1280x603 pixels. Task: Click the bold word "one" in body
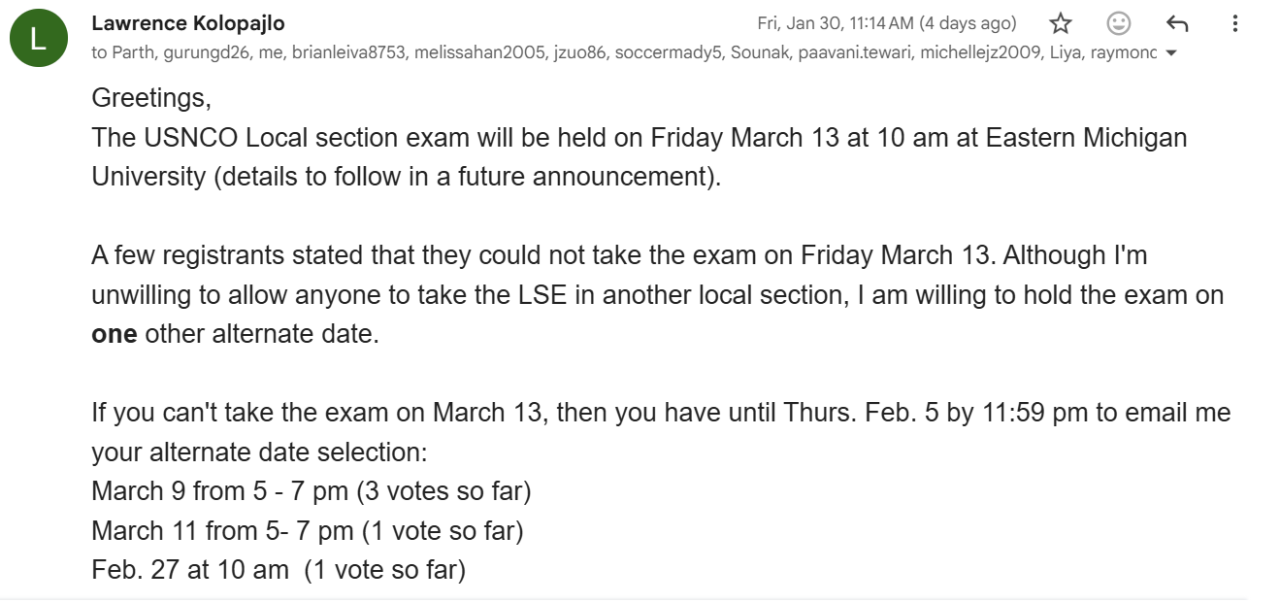tap(114, 334)
